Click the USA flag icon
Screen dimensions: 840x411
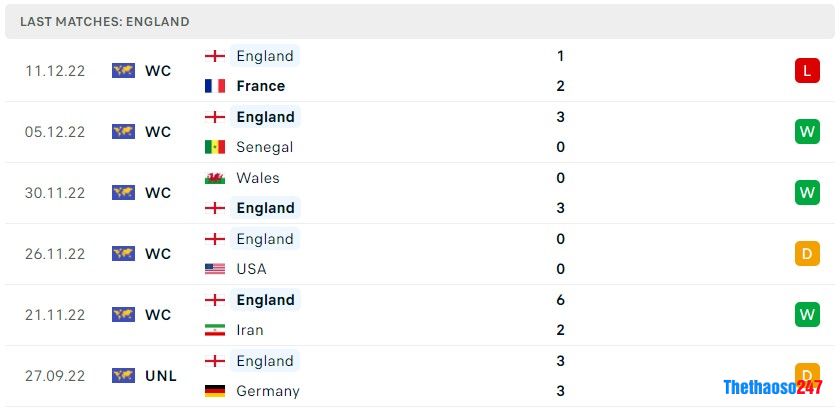[x=214, y=269]
